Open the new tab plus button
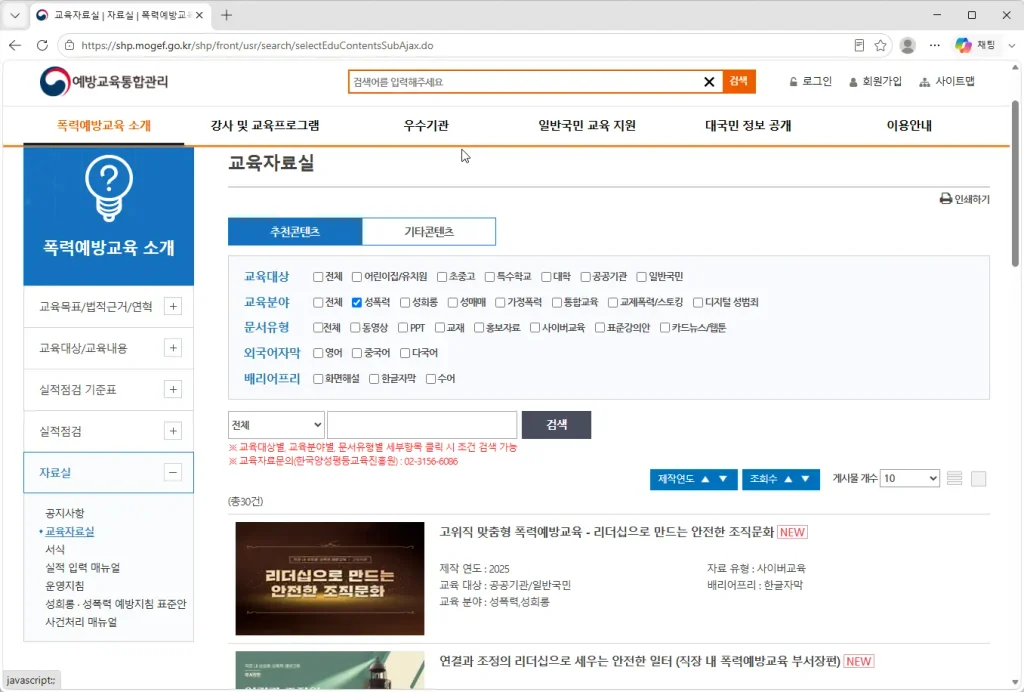 [226, 15]
